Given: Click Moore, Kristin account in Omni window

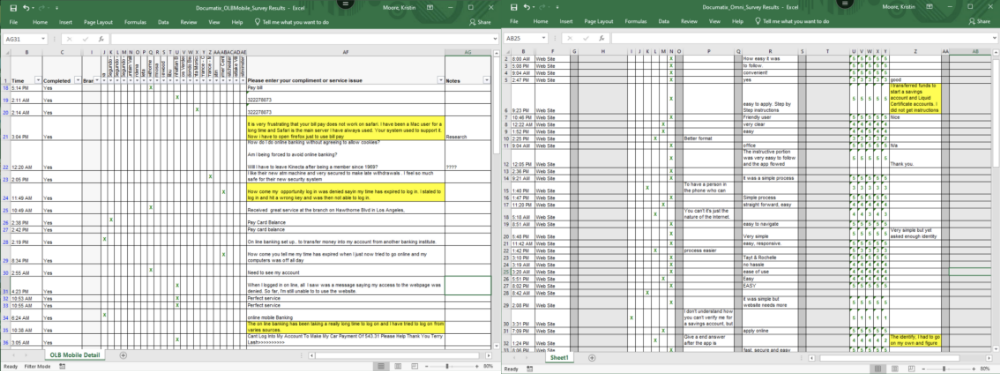Looking at the screenshot, I should [x=899, y=7].
